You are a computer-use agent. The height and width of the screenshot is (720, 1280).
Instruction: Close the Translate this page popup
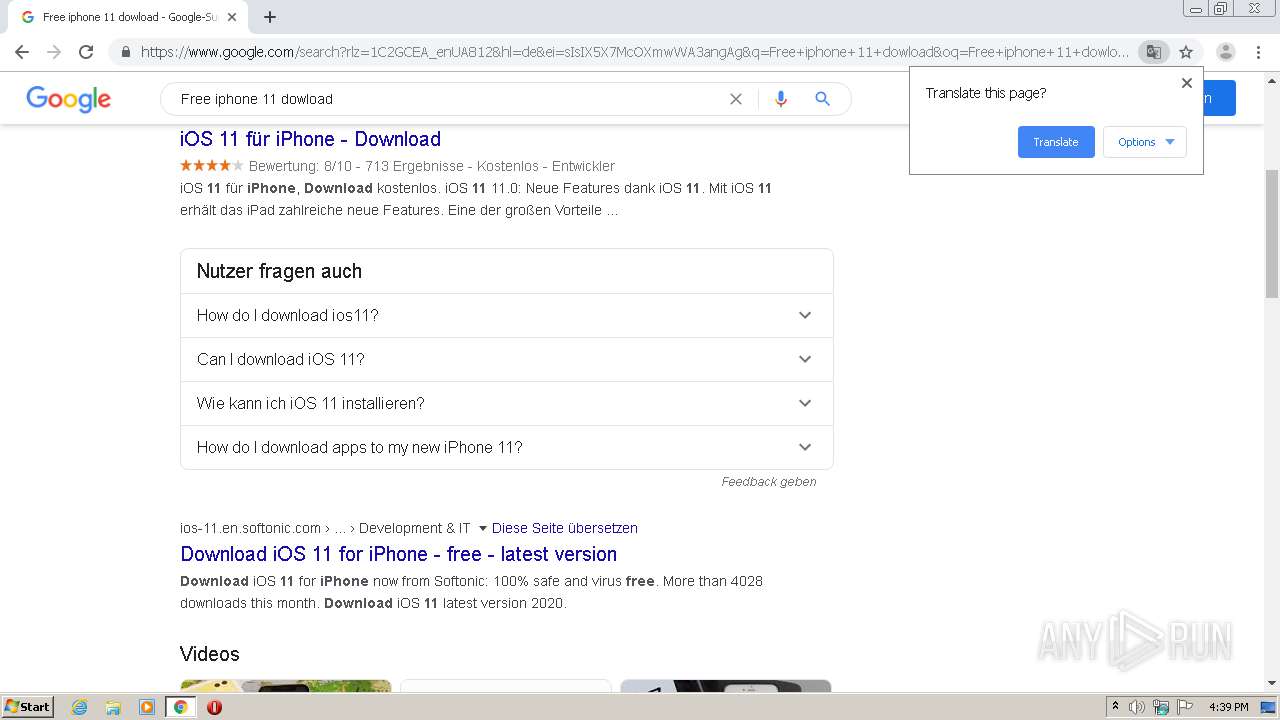click(1187, 83)
